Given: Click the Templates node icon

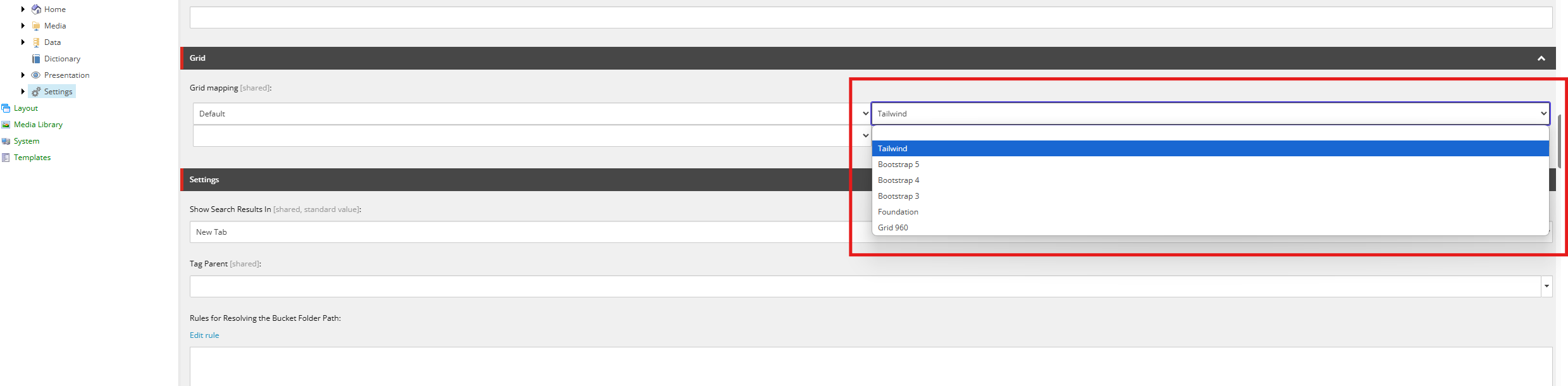Looking at the screenshot, I should 6,158.
